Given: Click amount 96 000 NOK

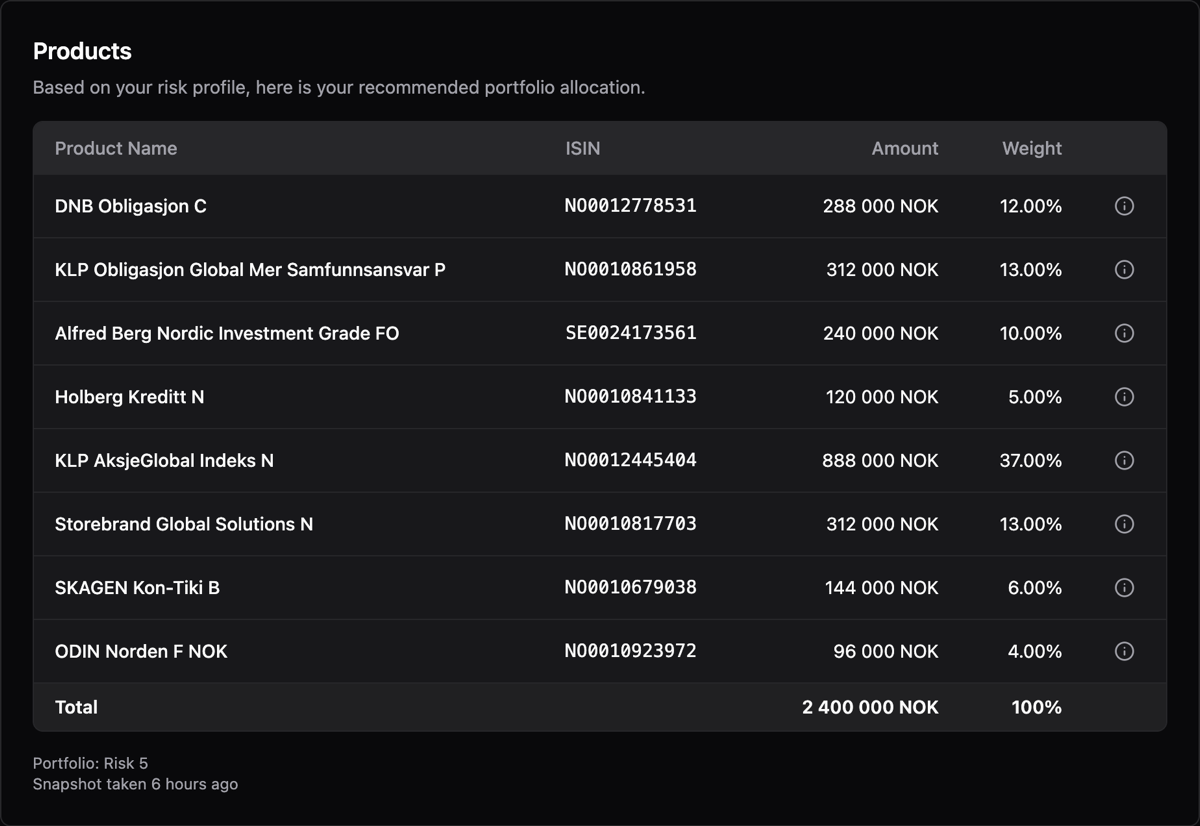Looking at the screenshot, I should (886, 651).
